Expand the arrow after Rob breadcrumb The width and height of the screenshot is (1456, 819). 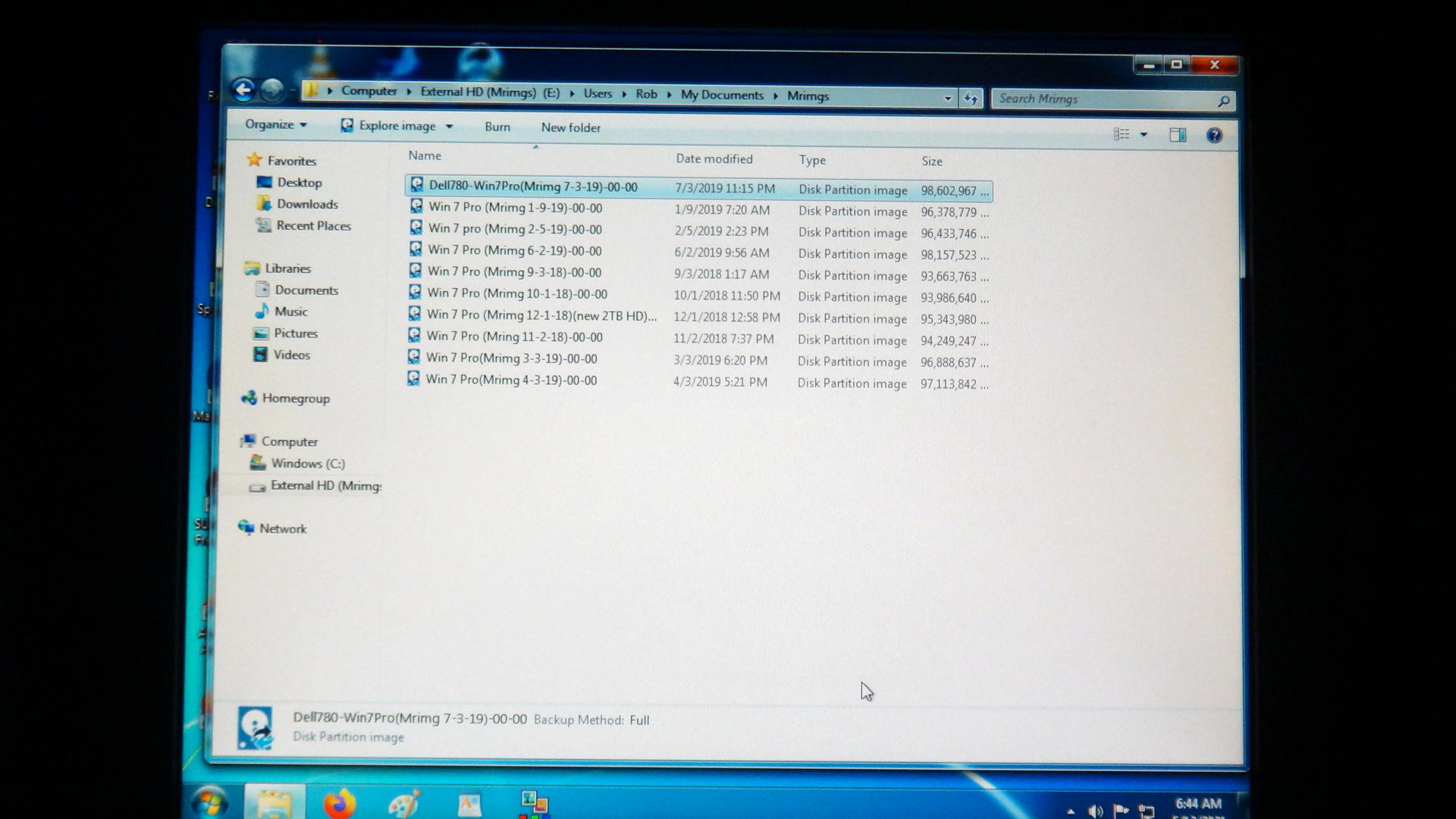click(x=669, y=95)
